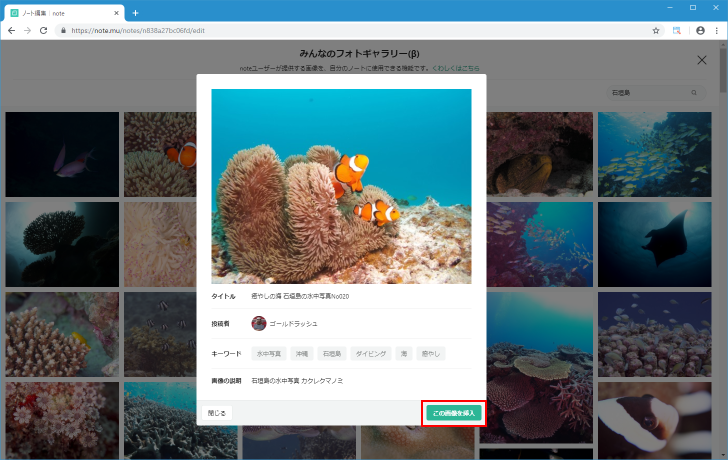Screen dimensions: 728x460
Task: Select the moray eel thumbnail
Action: click(x=540, y=154)
